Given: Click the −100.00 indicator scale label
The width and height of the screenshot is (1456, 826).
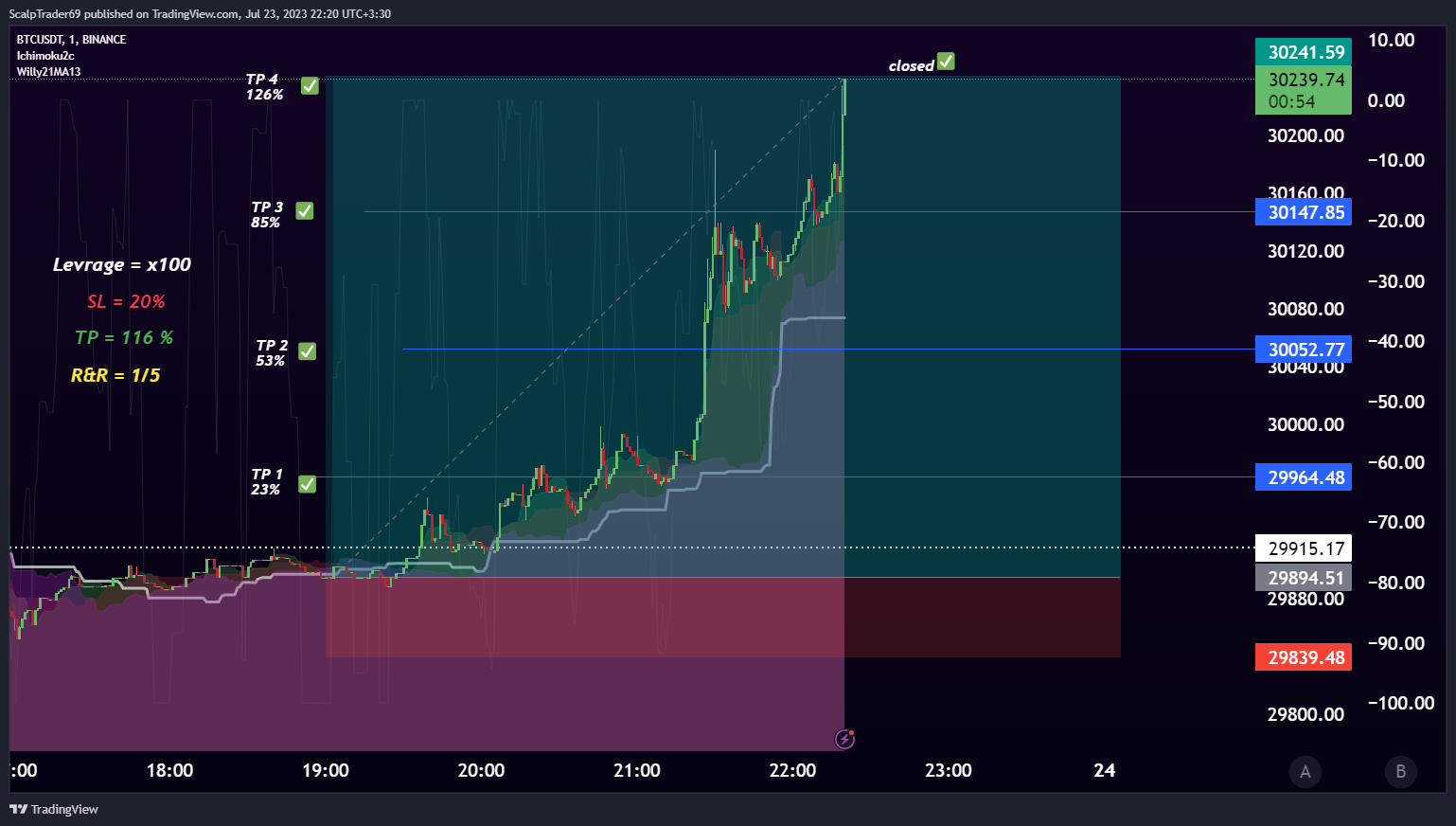Looking at the screenshot, I should point(1401,703).
